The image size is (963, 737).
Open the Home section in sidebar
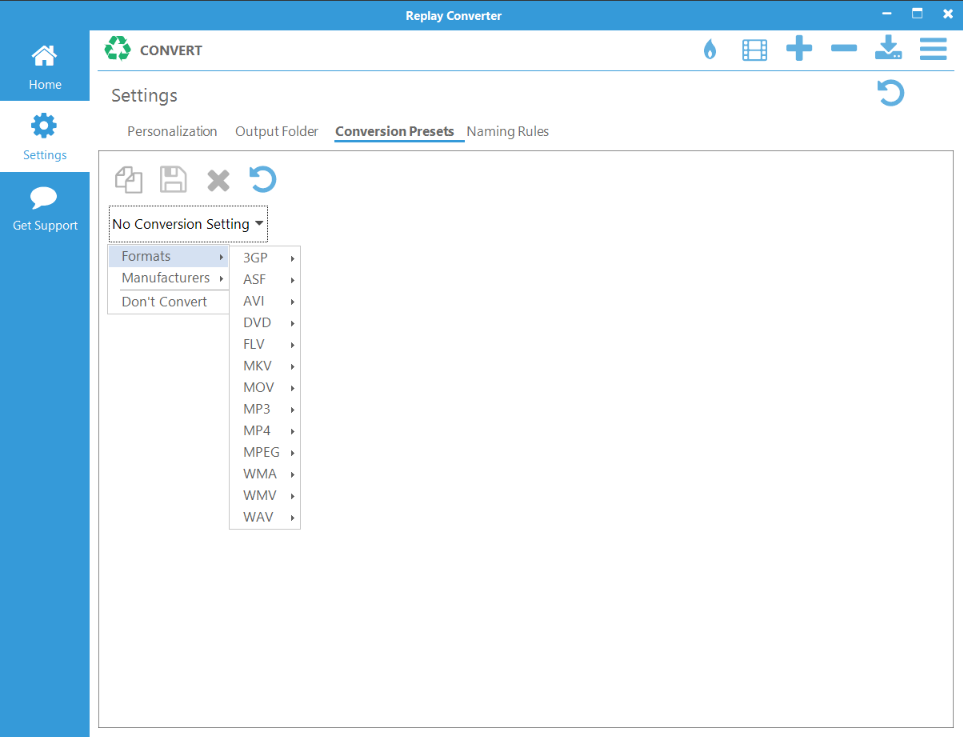(x=45, y=67)
